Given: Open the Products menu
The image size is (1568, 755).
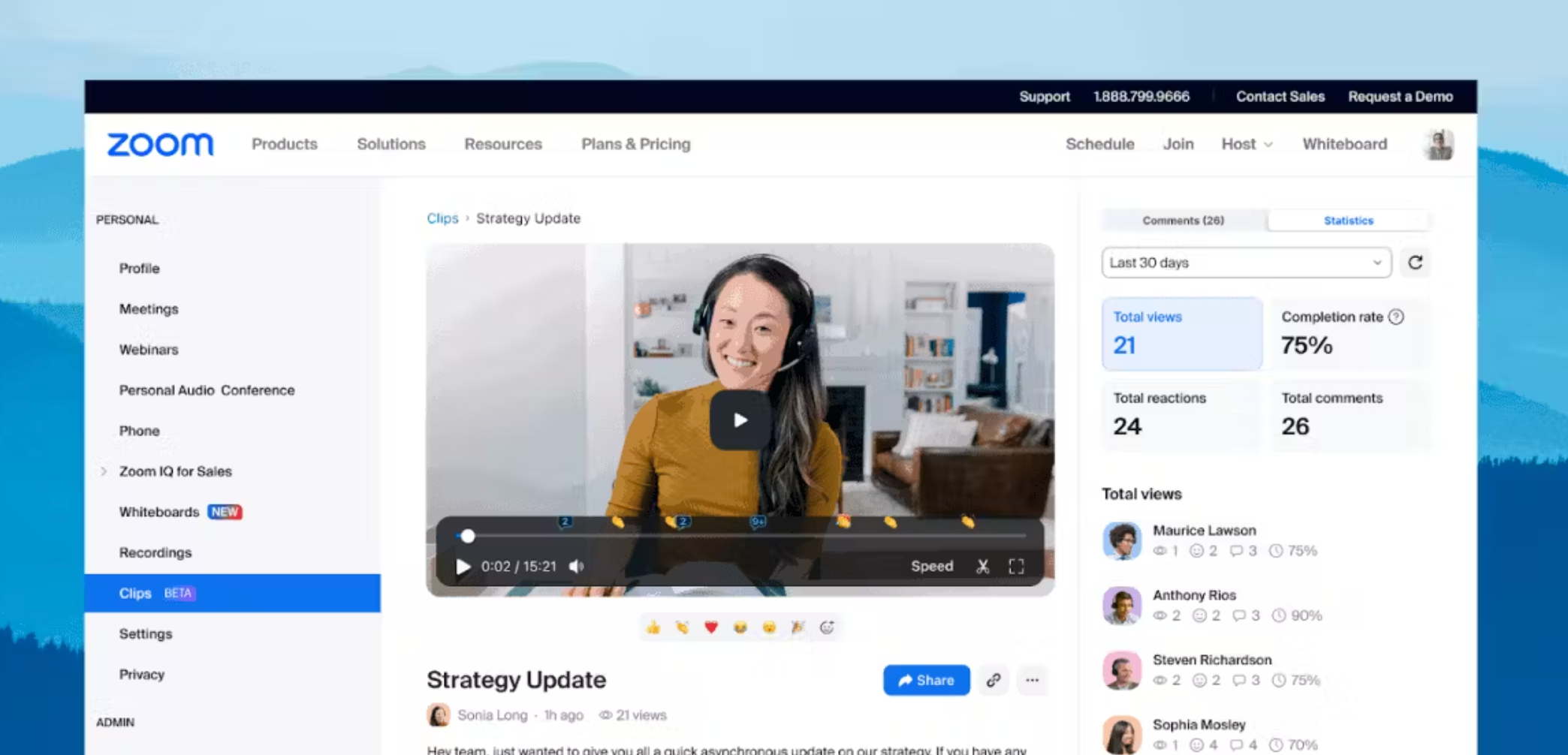Looking at the screenshot, I should pyautogui.click(x=285, y=144).
